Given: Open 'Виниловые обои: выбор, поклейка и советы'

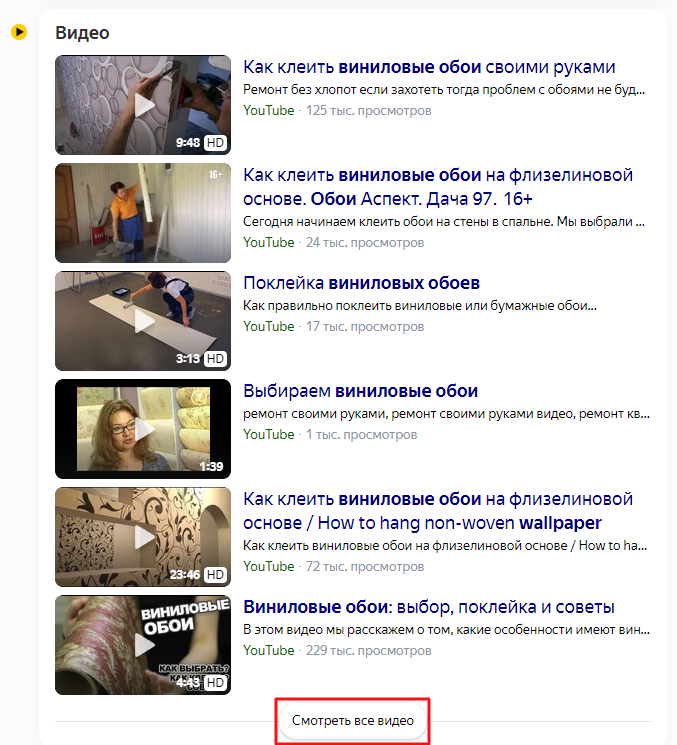Looking at the screenshot, I should tap(429, 607).
